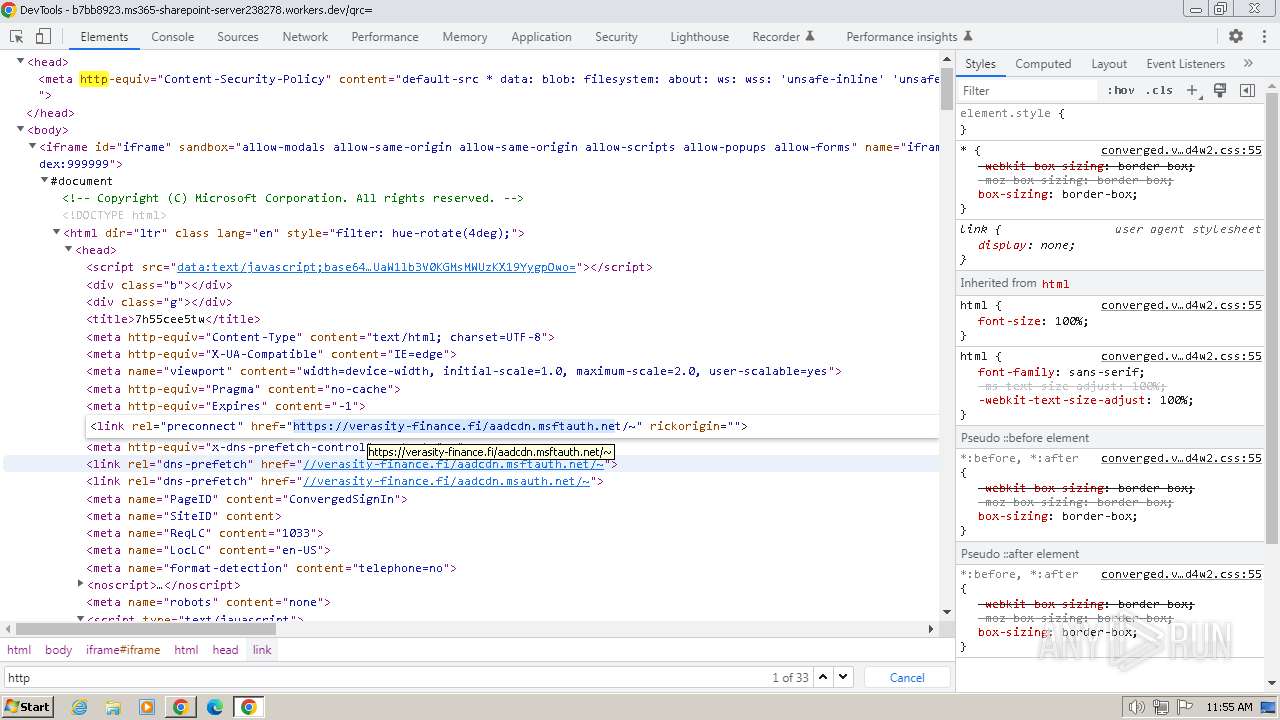1280x720 pixels.
Task: Collapse the #document node
Action: (x=45, y=181)
